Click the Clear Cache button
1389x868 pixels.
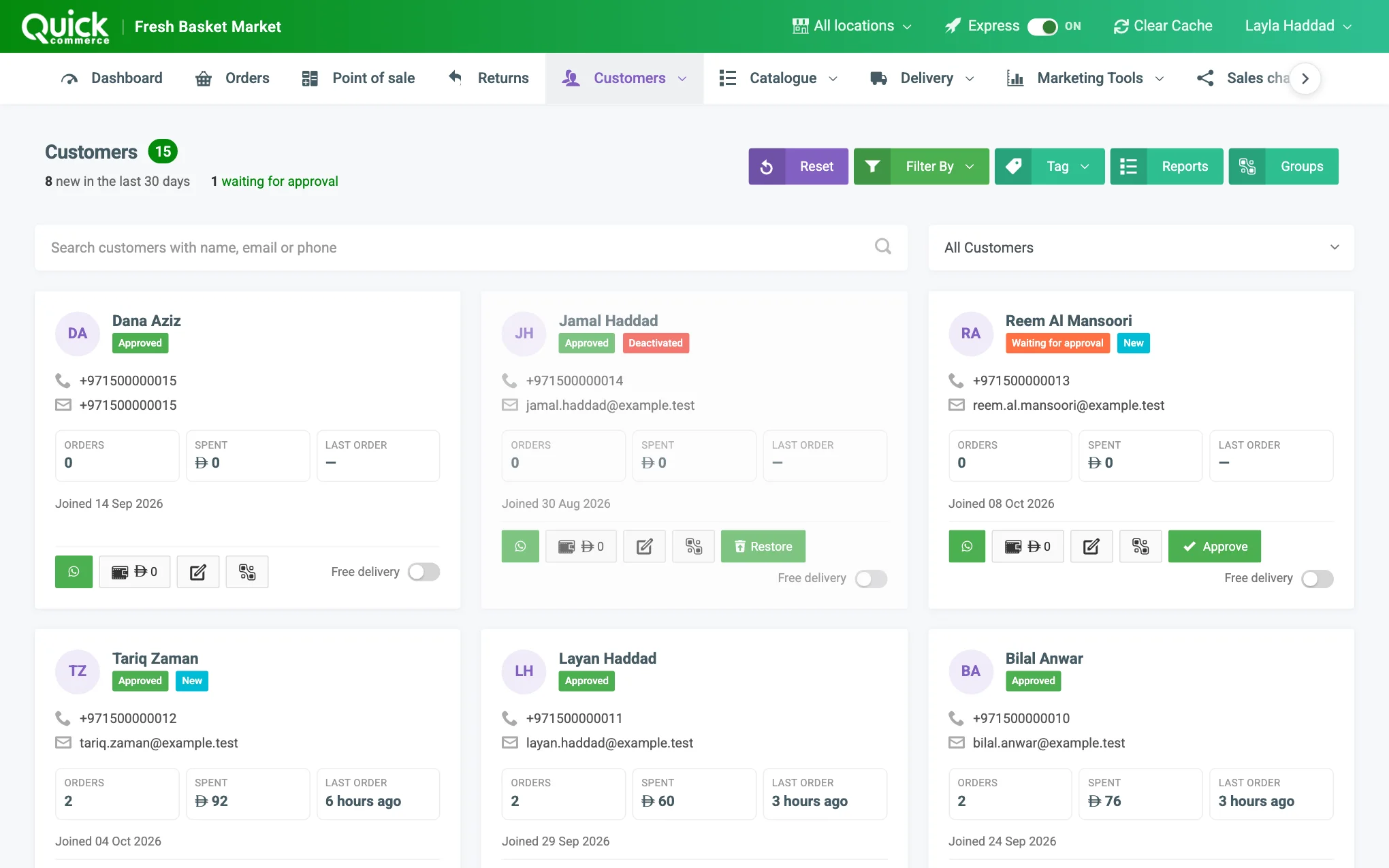coord(1163,26)
